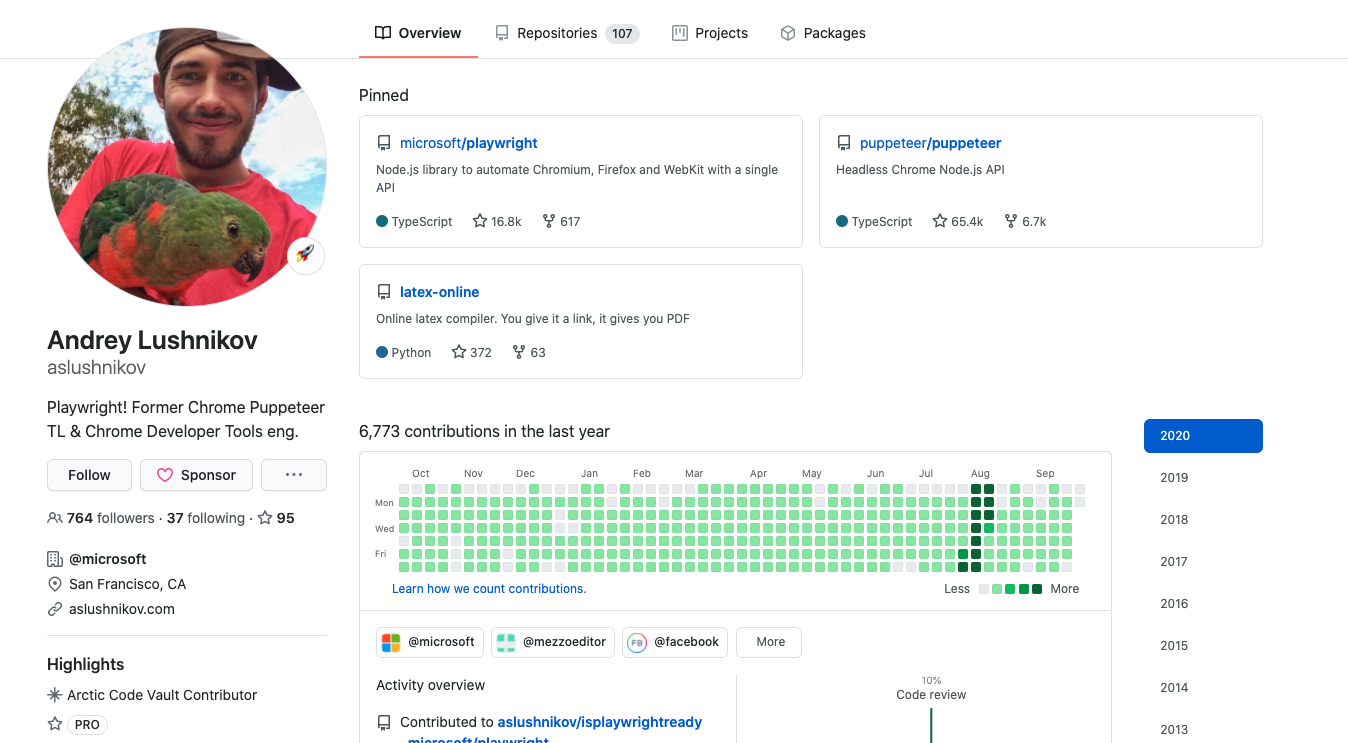The width and height of the screenshot is (1348, 743).
Task: Click the repo icon beside Repositories
Action: (502, 33)
